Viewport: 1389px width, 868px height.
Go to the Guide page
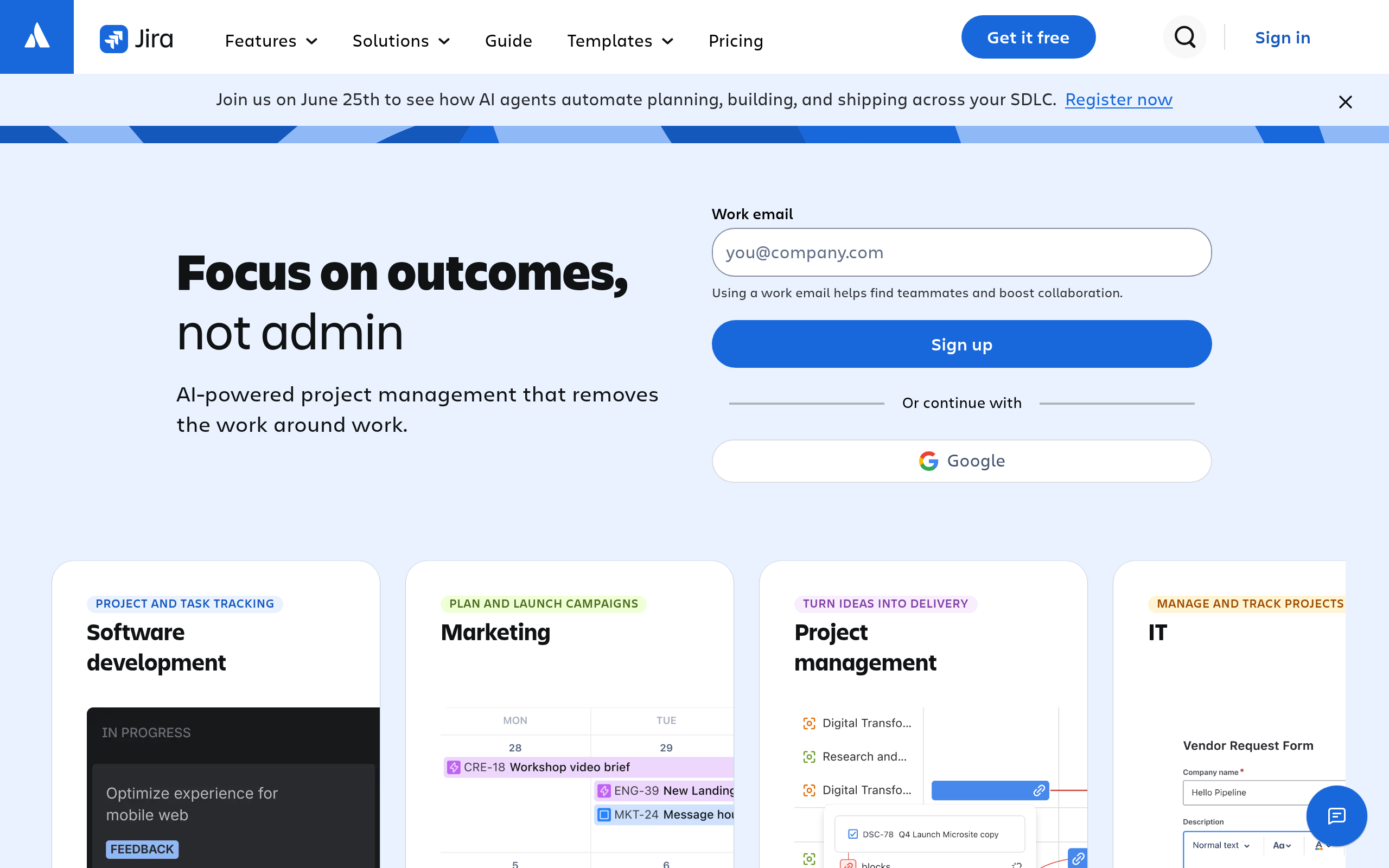[x=508, y=41]
